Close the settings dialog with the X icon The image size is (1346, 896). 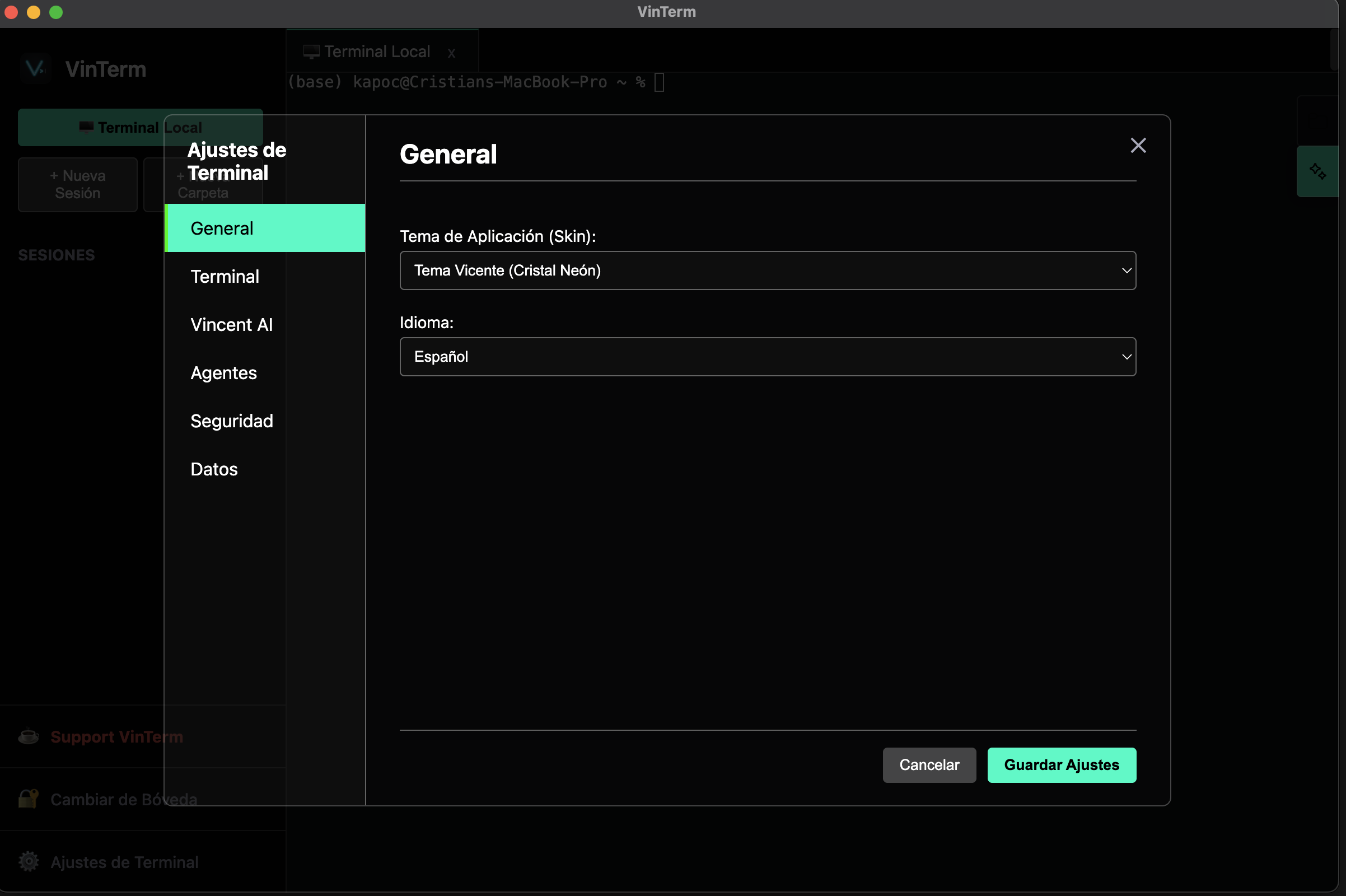[x=1138, y=145]
